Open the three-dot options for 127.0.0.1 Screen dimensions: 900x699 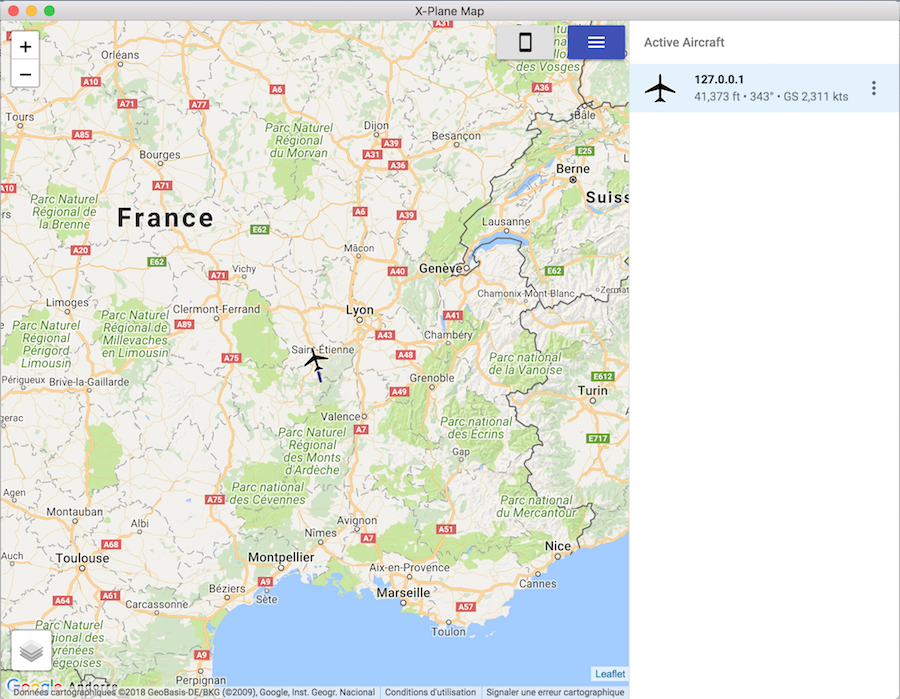click(x=874, y=88)
